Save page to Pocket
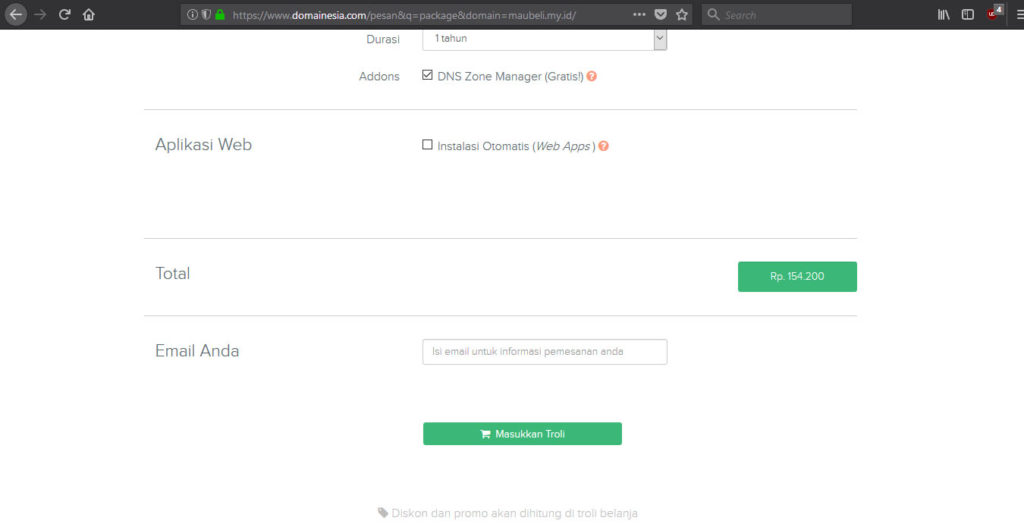Viewport: 1024px width, 527px height. (660, 14)
